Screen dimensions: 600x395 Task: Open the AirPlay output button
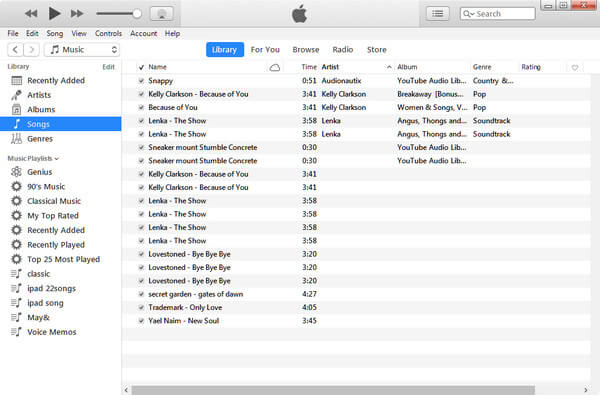(x=162, y=14)
